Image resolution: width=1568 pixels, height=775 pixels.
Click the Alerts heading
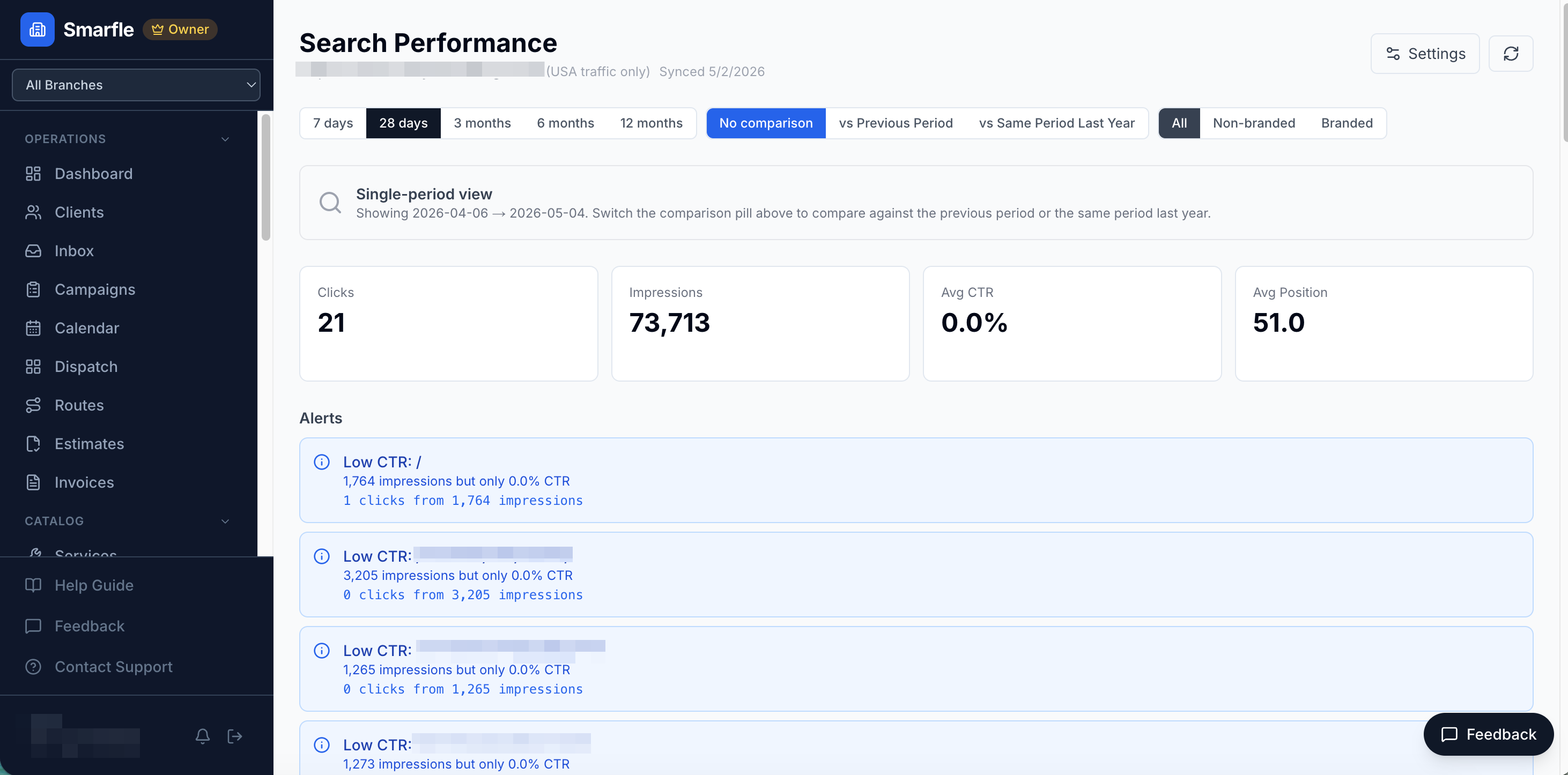(x=321, y=418)
